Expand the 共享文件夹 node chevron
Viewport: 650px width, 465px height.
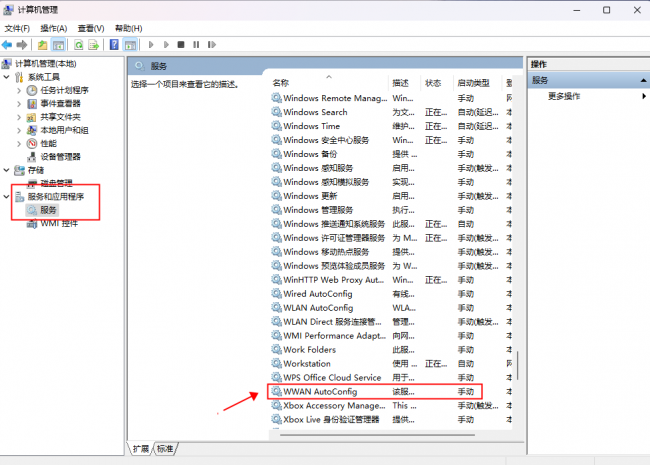point(19,117)
